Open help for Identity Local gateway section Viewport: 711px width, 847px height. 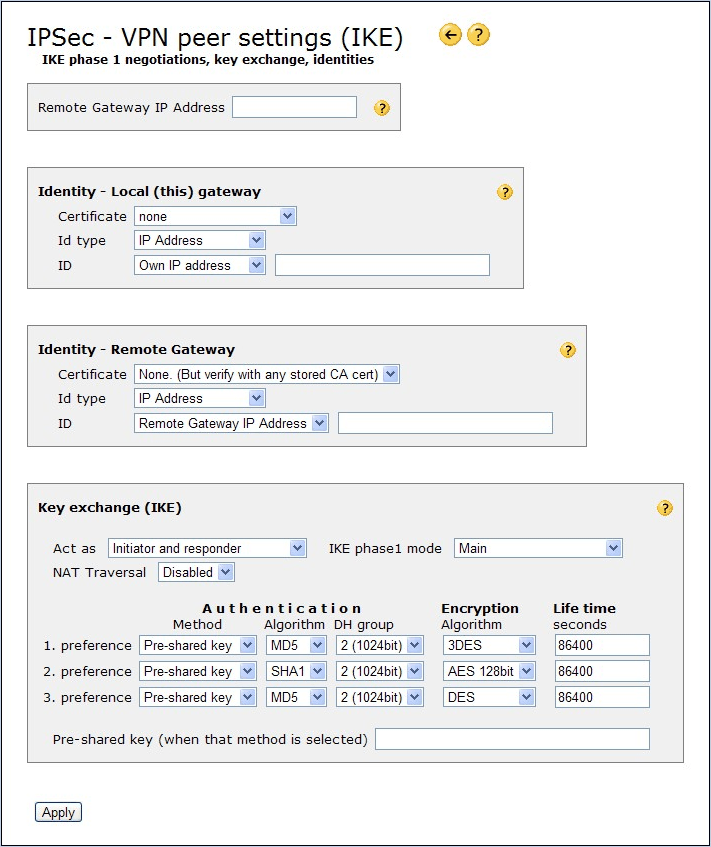pyautogui.click(x=505, y=192)
